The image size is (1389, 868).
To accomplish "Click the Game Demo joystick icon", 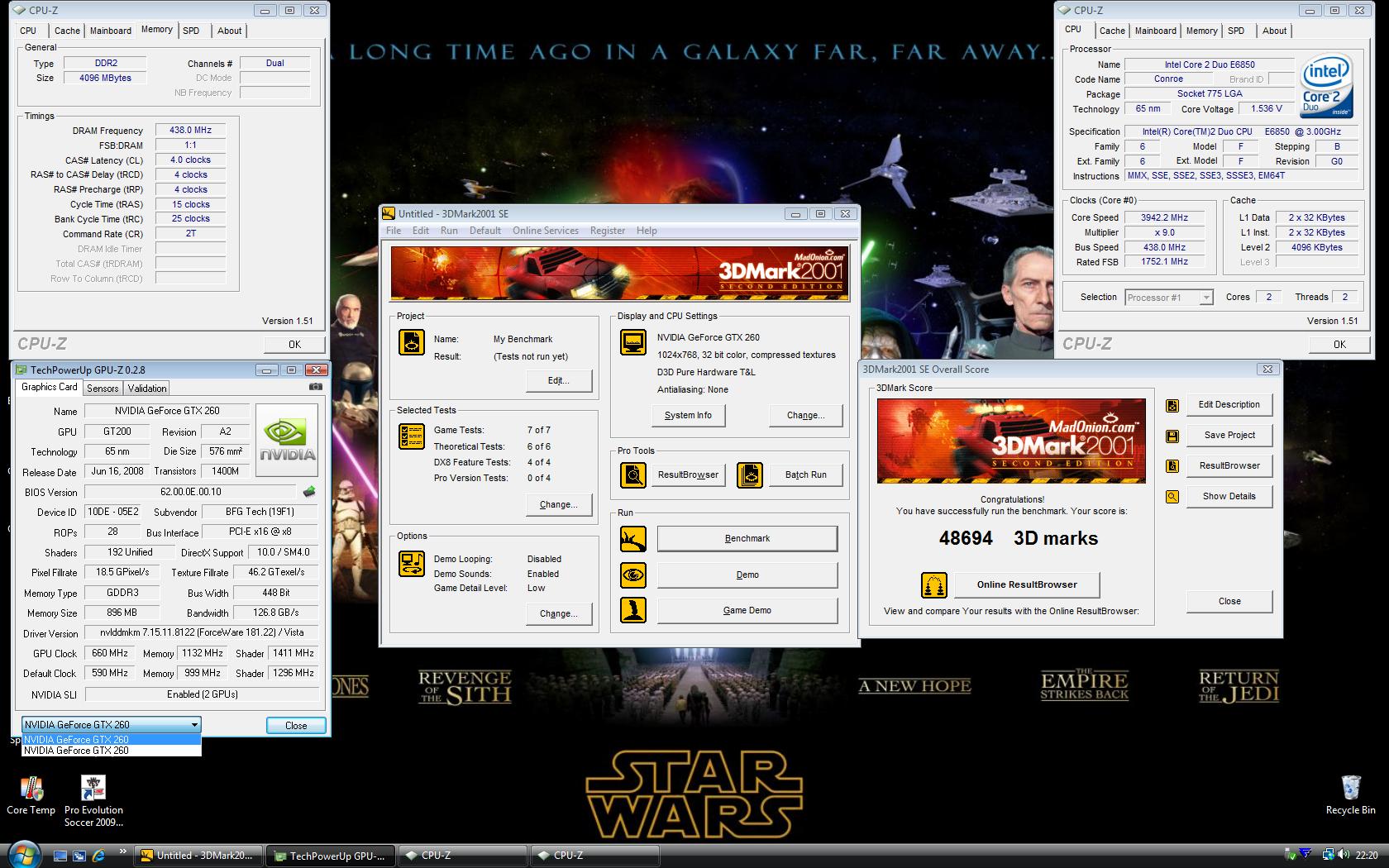I will click(633, 610).
